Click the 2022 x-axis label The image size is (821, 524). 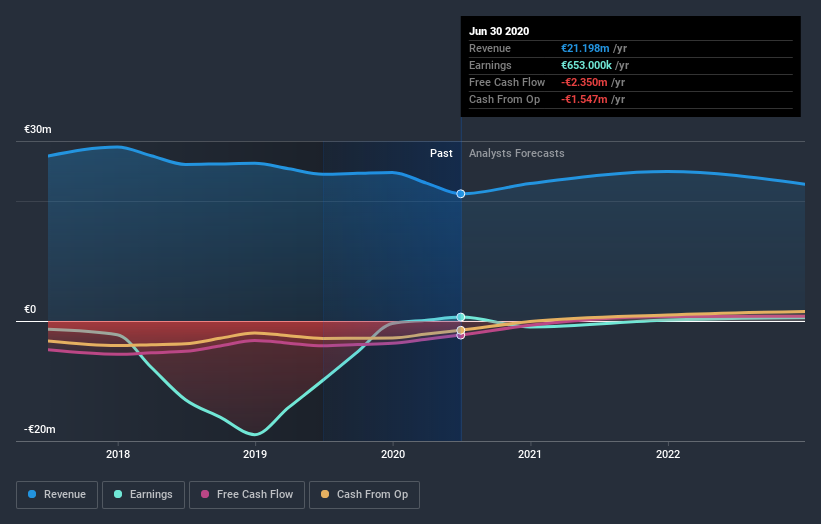(x=668, y=454)
